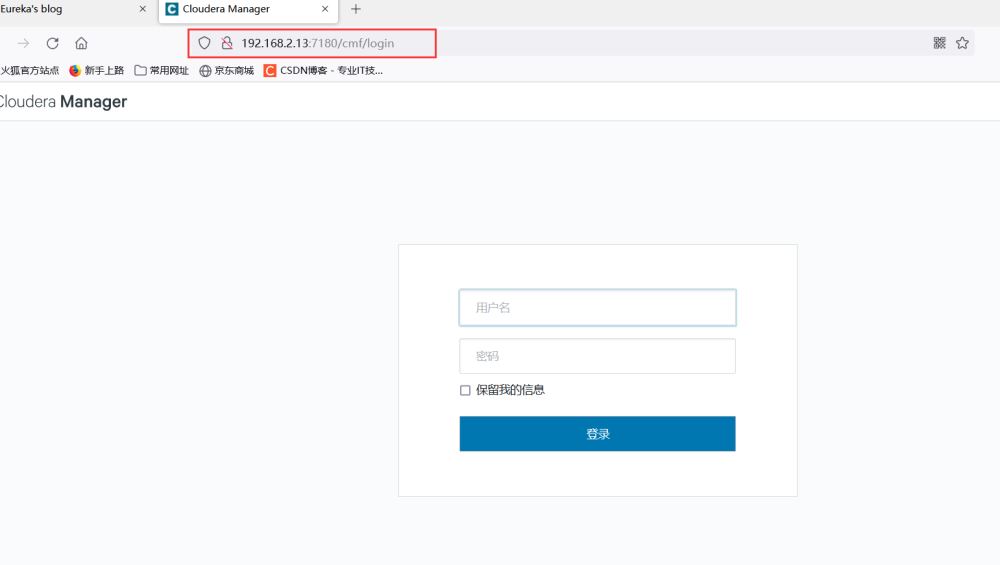This screenshot has height=565, width=1000.
Task: Click the forward navigation arrow
Action: [x=23, y=43]
